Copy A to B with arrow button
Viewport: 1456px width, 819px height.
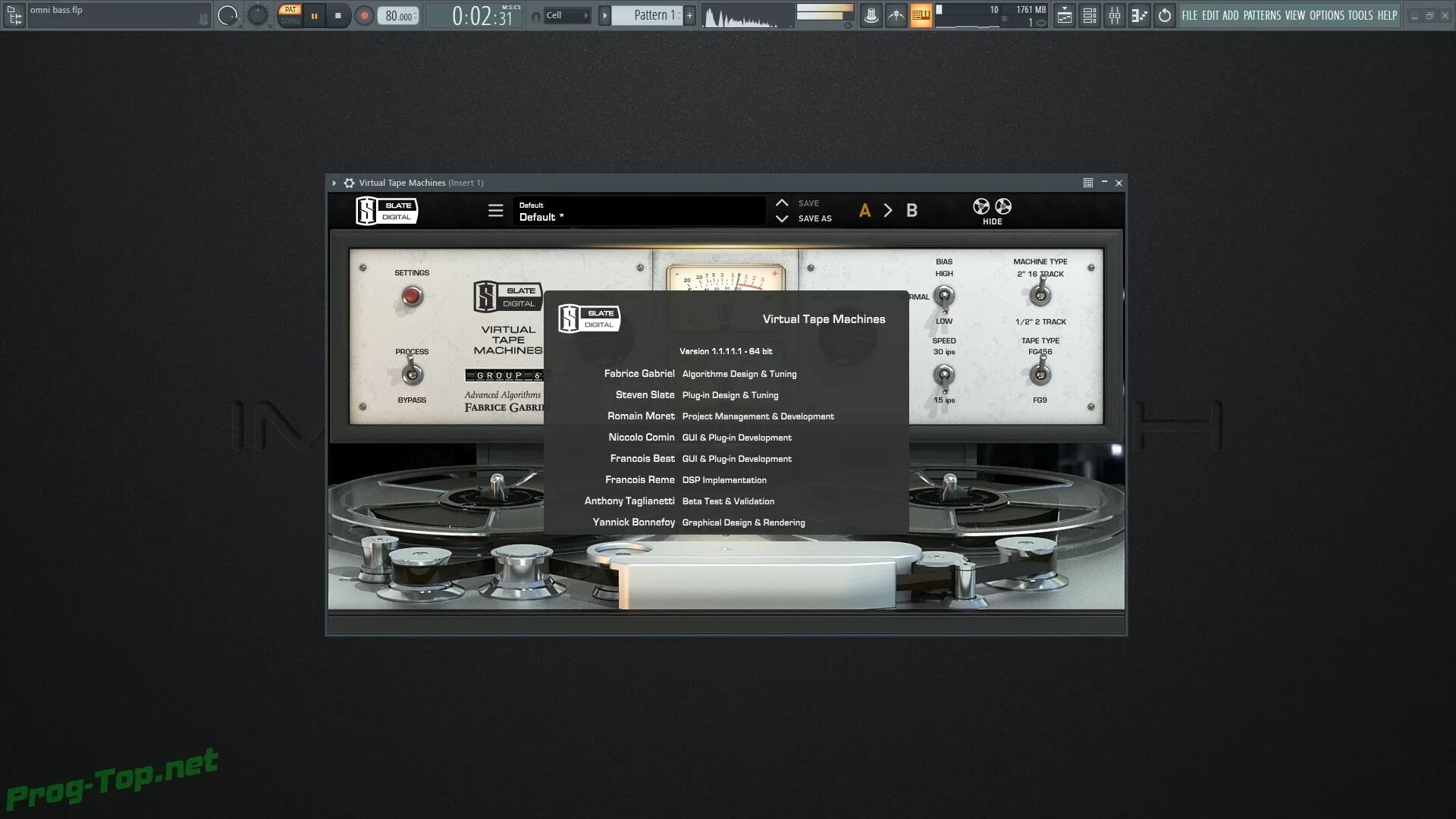click(888, 211)
